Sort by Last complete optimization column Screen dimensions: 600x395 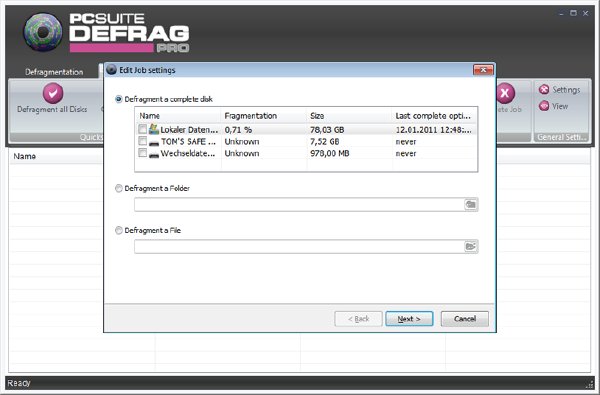pos(435,116)
